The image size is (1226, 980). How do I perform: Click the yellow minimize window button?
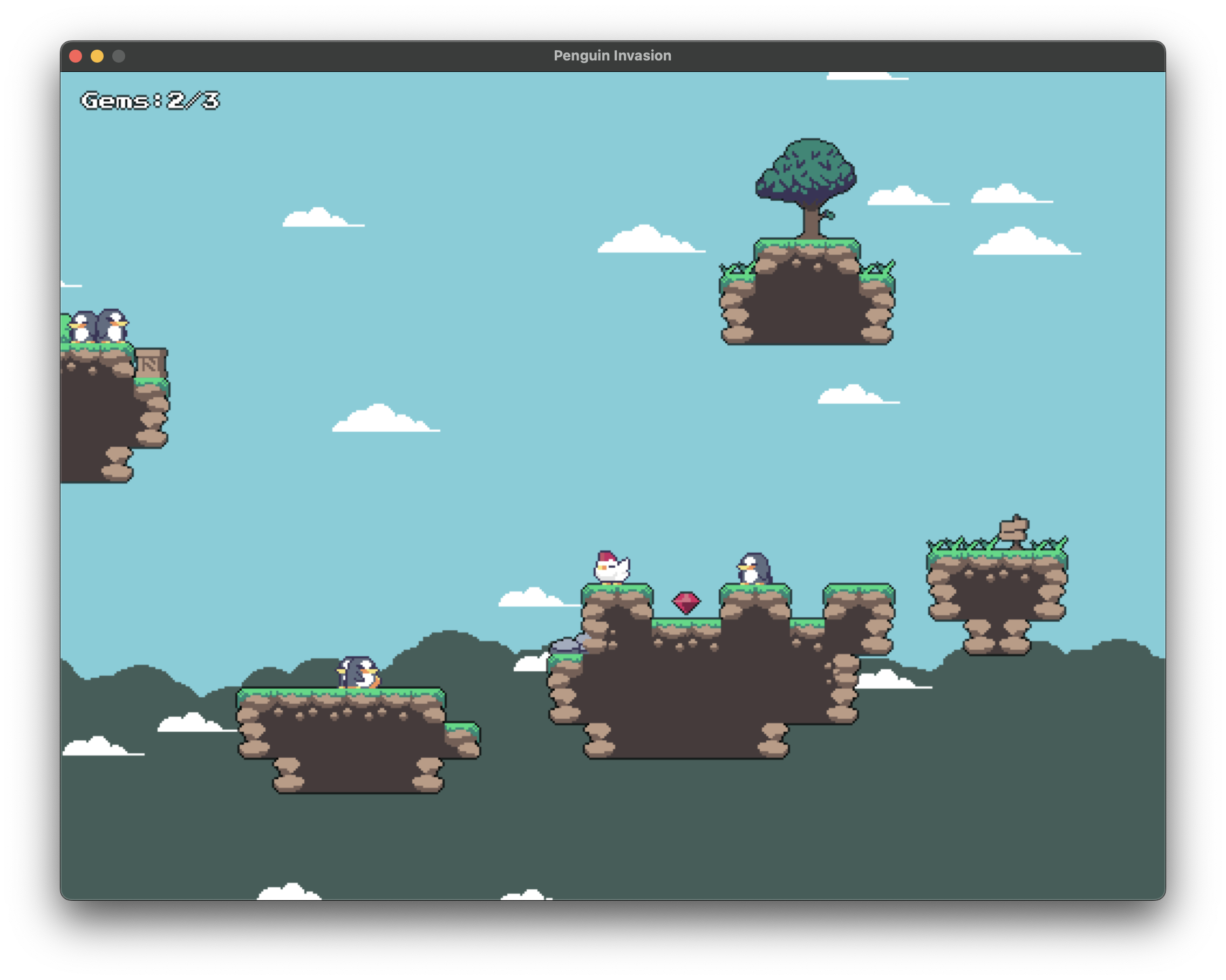click(x=97, y=56)
